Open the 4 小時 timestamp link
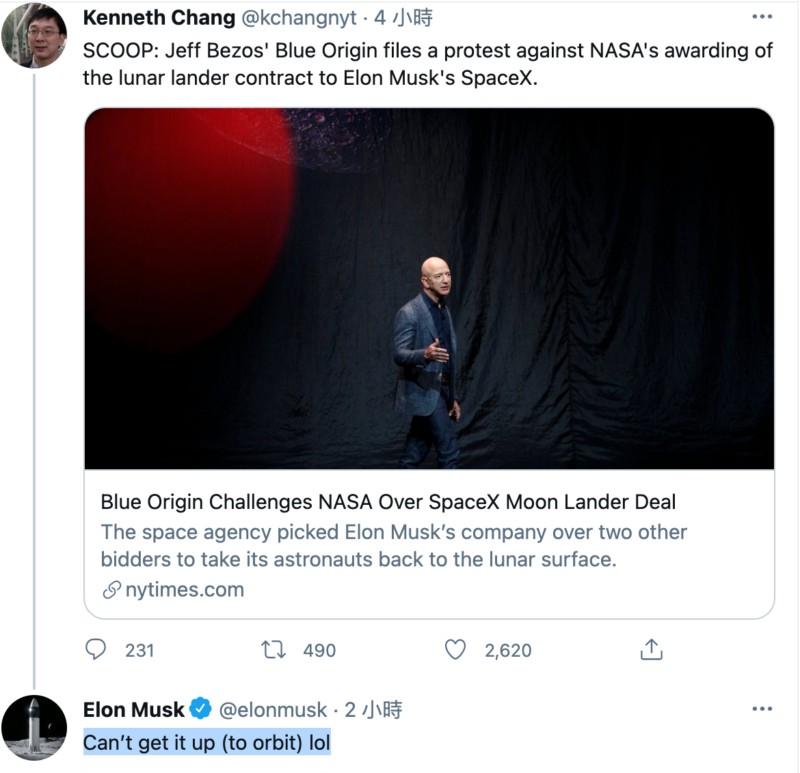 (x=403, y=18)
